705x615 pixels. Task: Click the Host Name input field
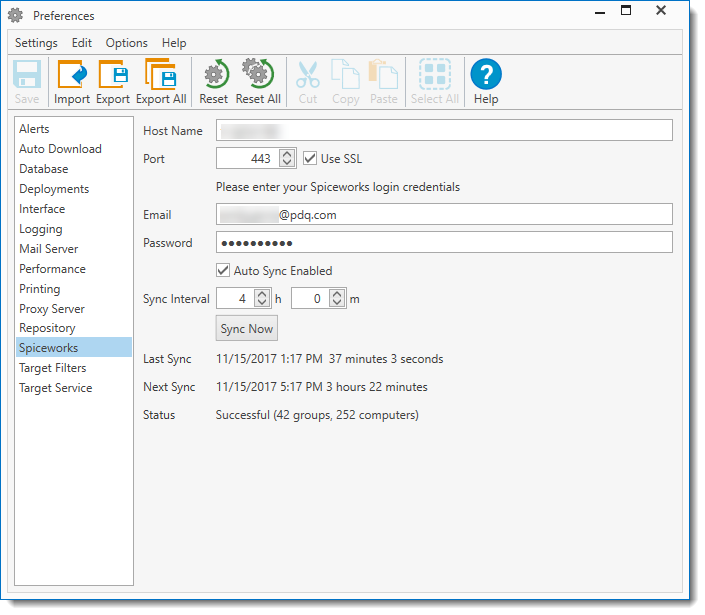pos(444,131)
